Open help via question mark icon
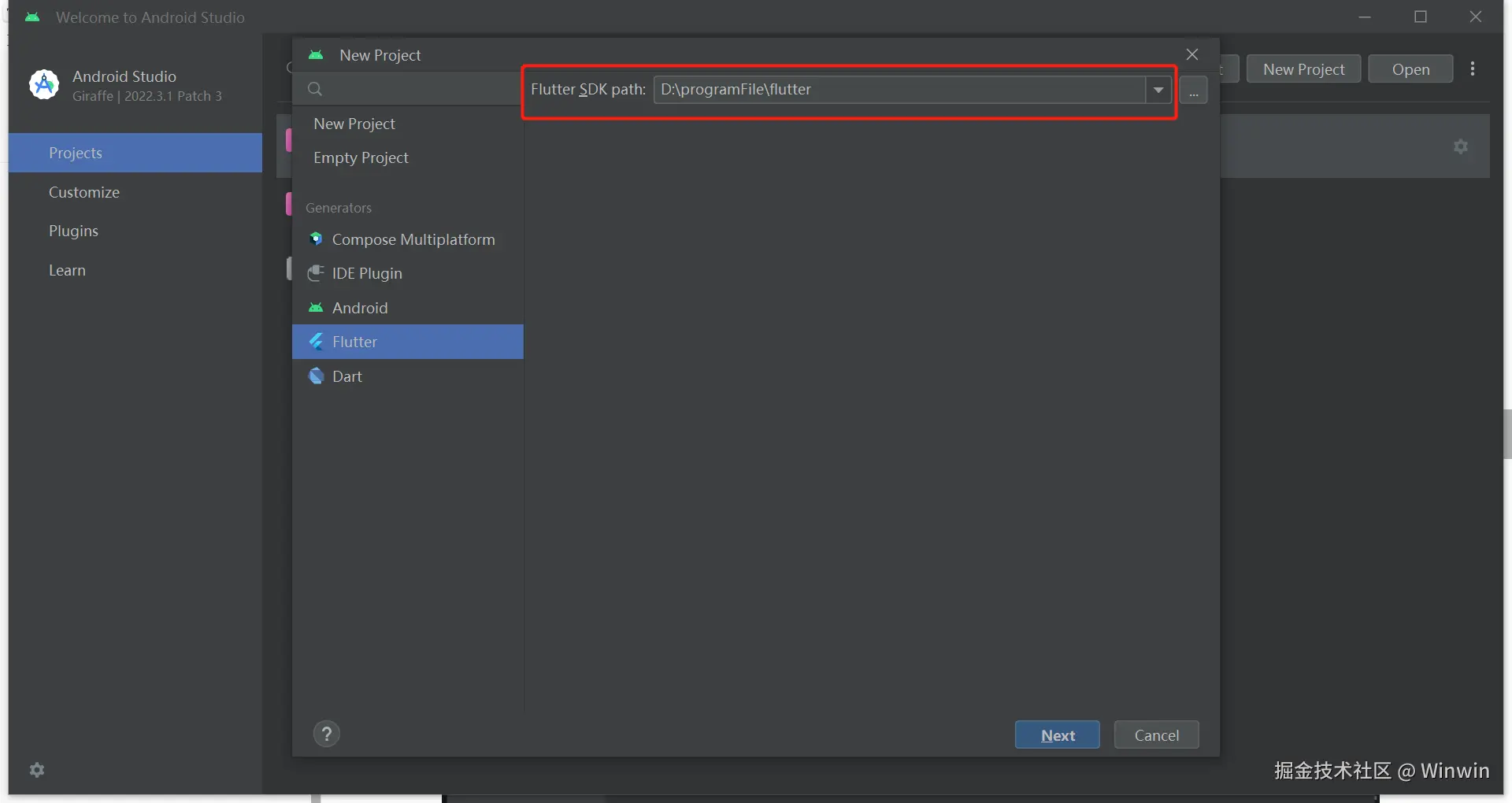This screenshot has height=803, width=1512. [x=327, y=734]
